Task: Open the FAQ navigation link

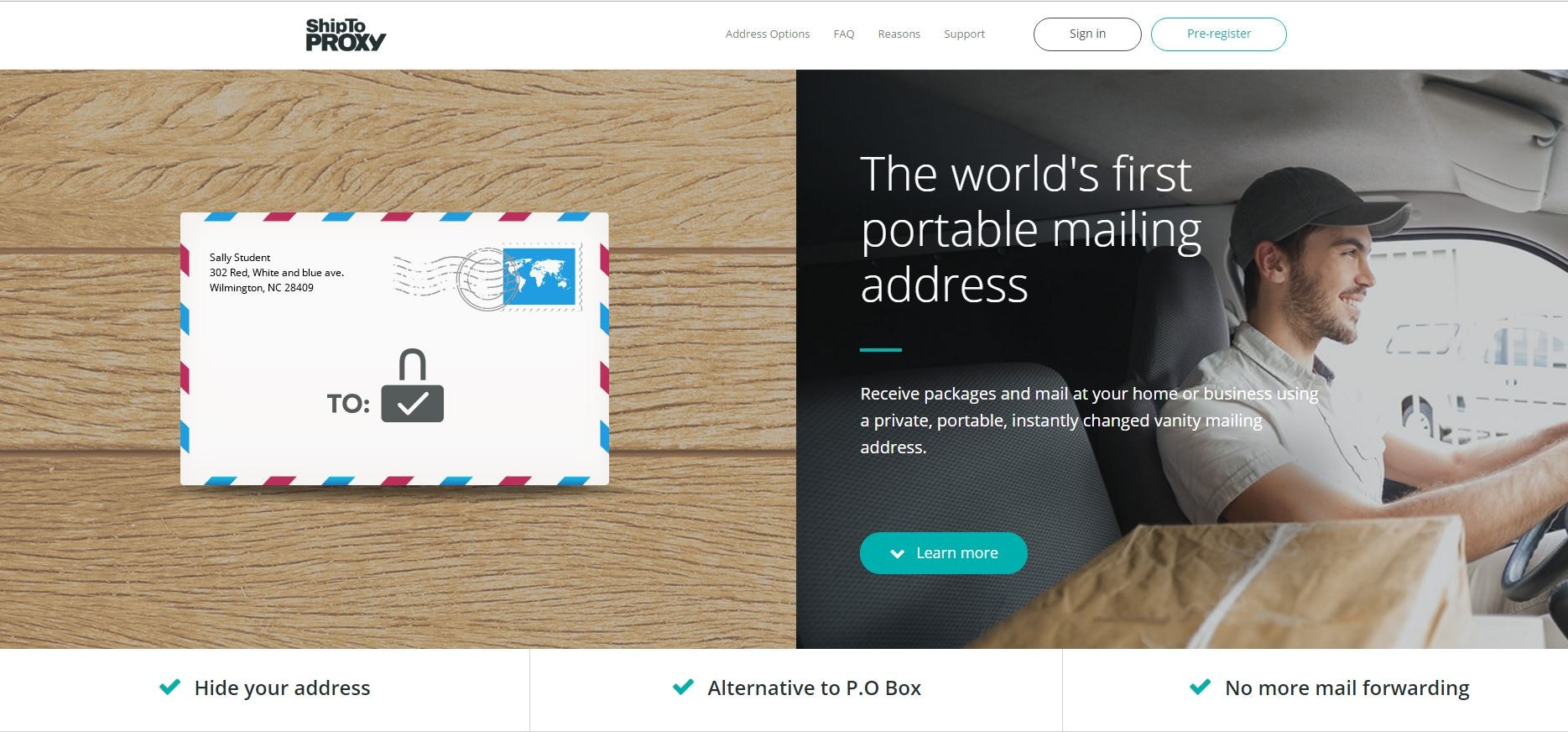Action: pyautogui.click(x=844, y=34)
